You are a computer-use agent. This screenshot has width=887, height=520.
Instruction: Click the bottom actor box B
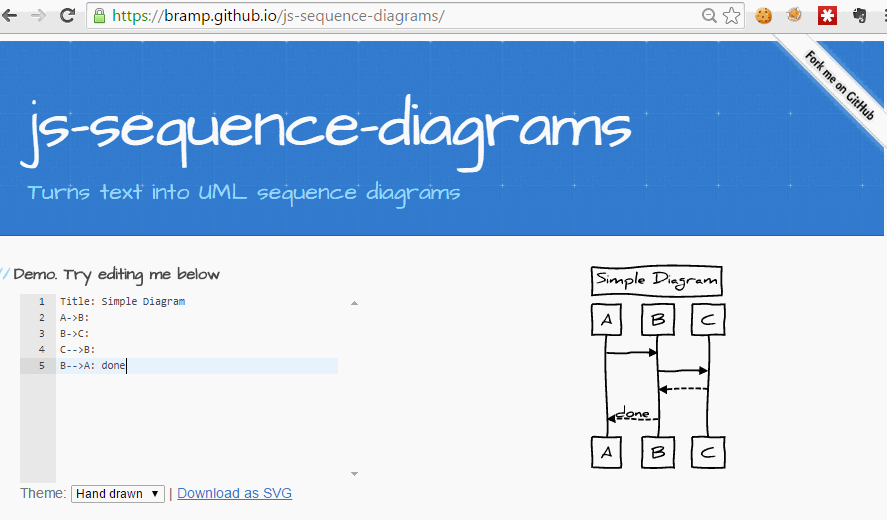coord(658,453)
